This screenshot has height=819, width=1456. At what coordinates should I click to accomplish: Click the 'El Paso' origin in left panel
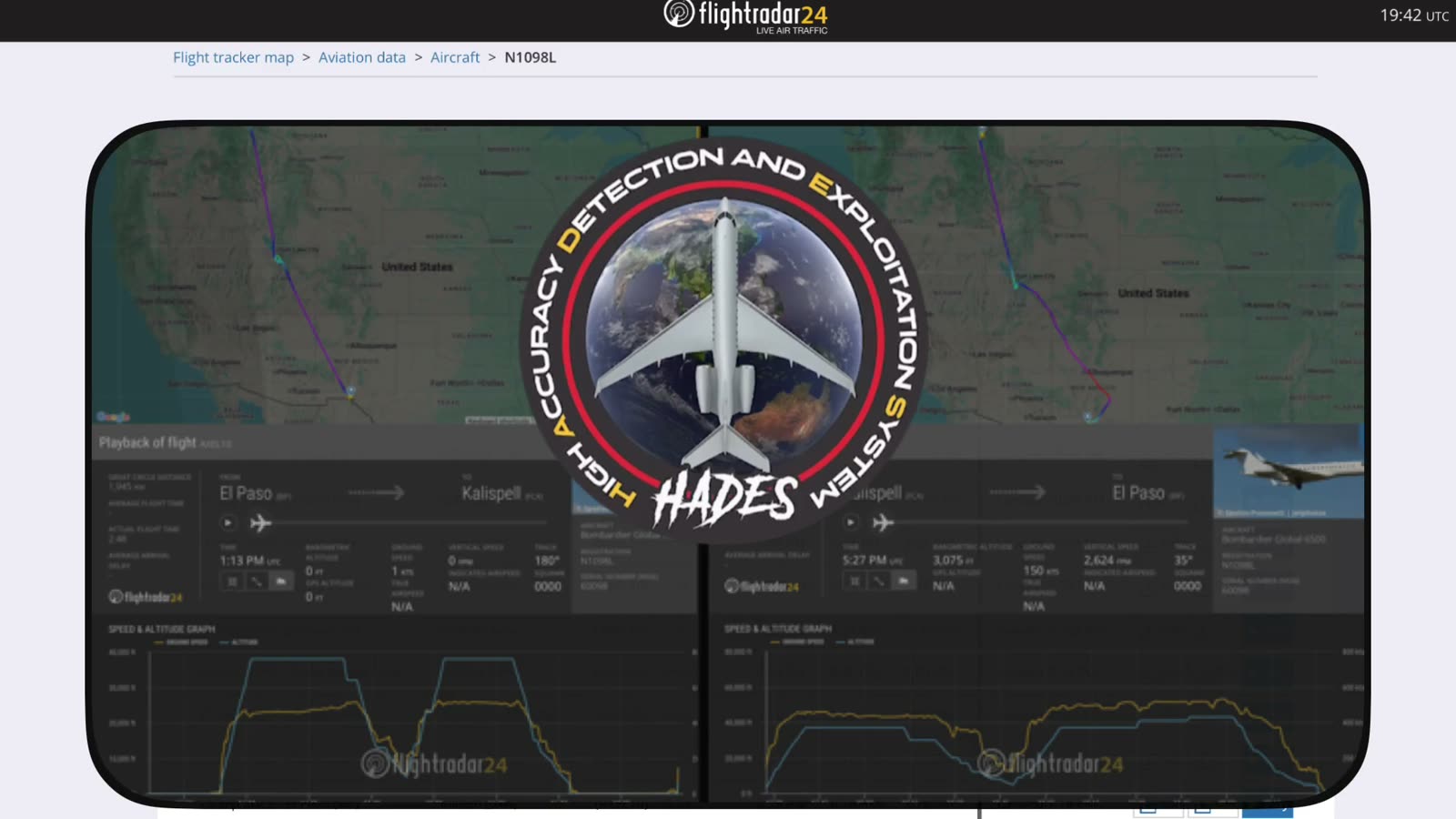(246, 493)
